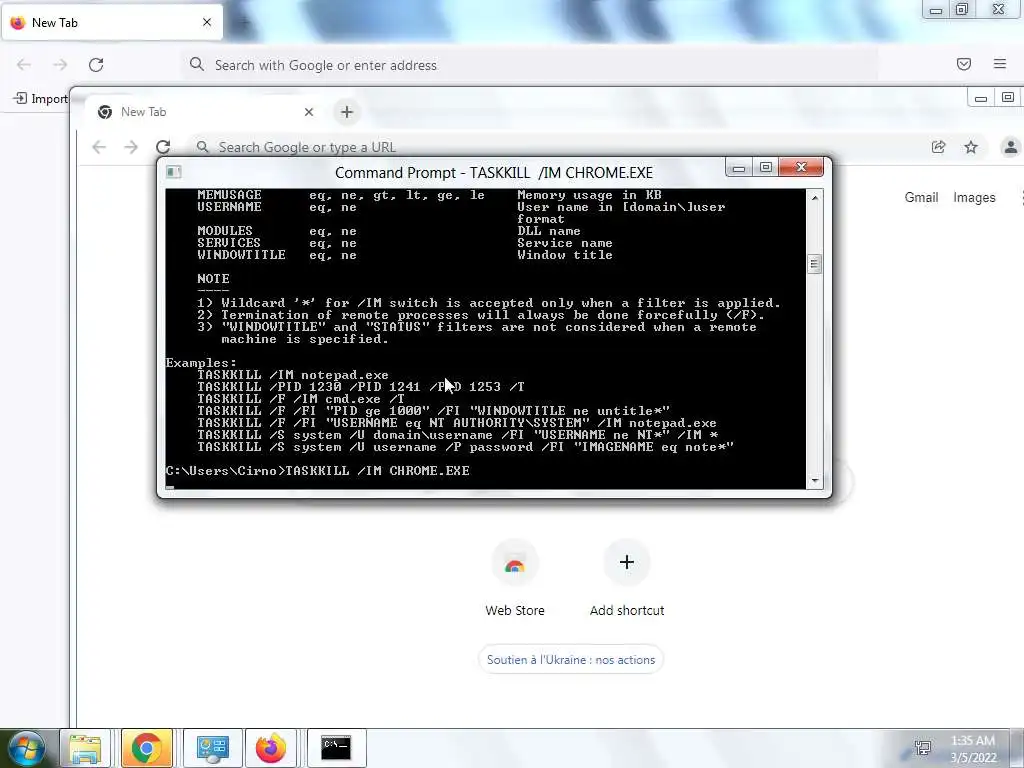1024x768 pixels.
Task: Reload the Firefox page
Action: (x=96, y=65)
